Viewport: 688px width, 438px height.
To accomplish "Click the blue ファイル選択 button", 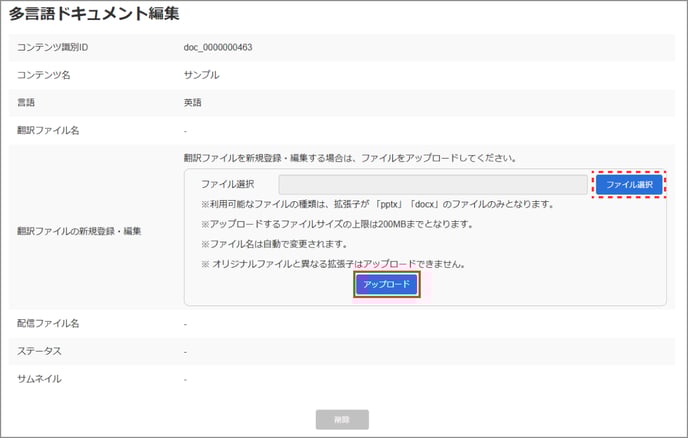I will tap(629, 185).
